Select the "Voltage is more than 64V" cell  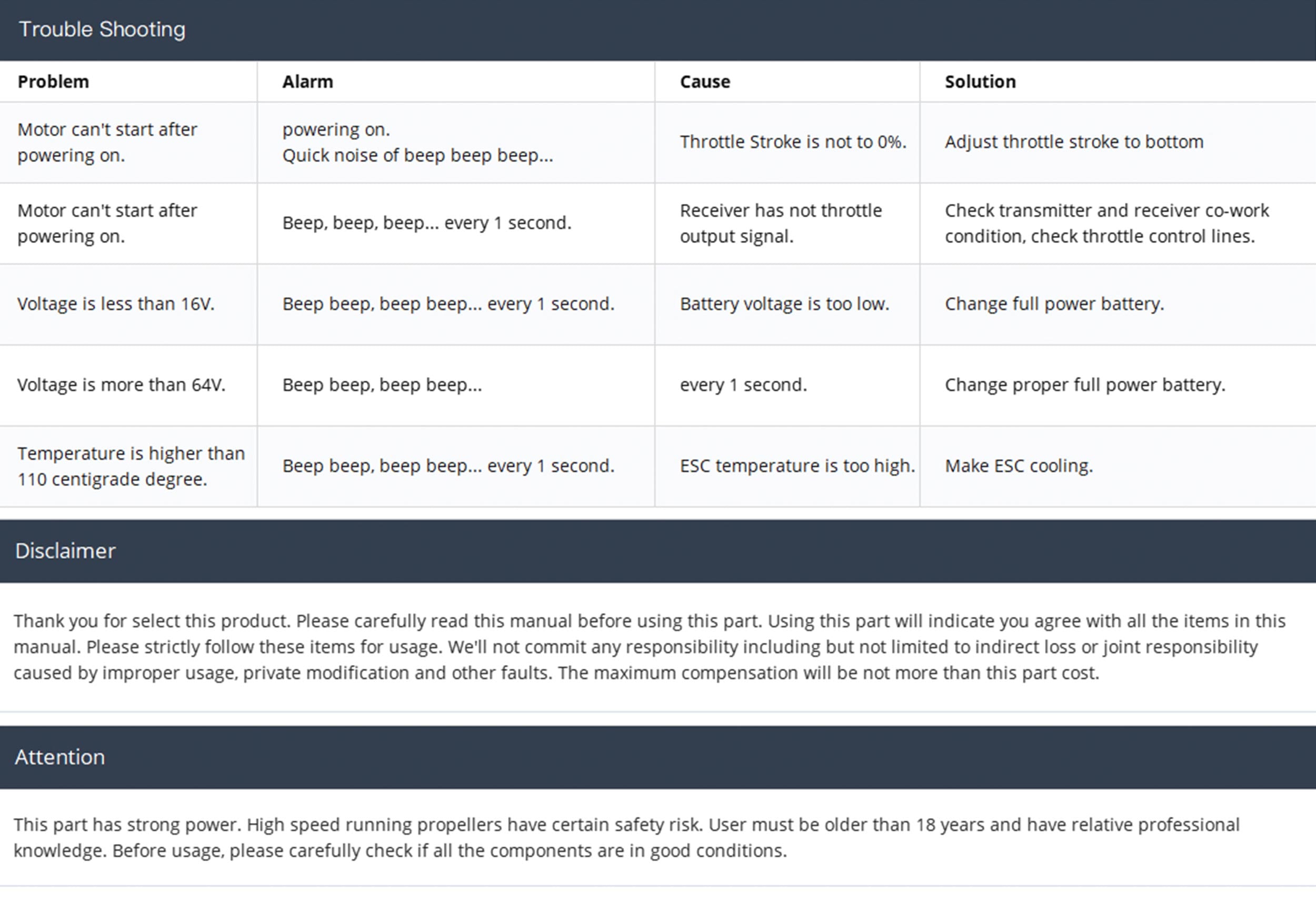121,385
